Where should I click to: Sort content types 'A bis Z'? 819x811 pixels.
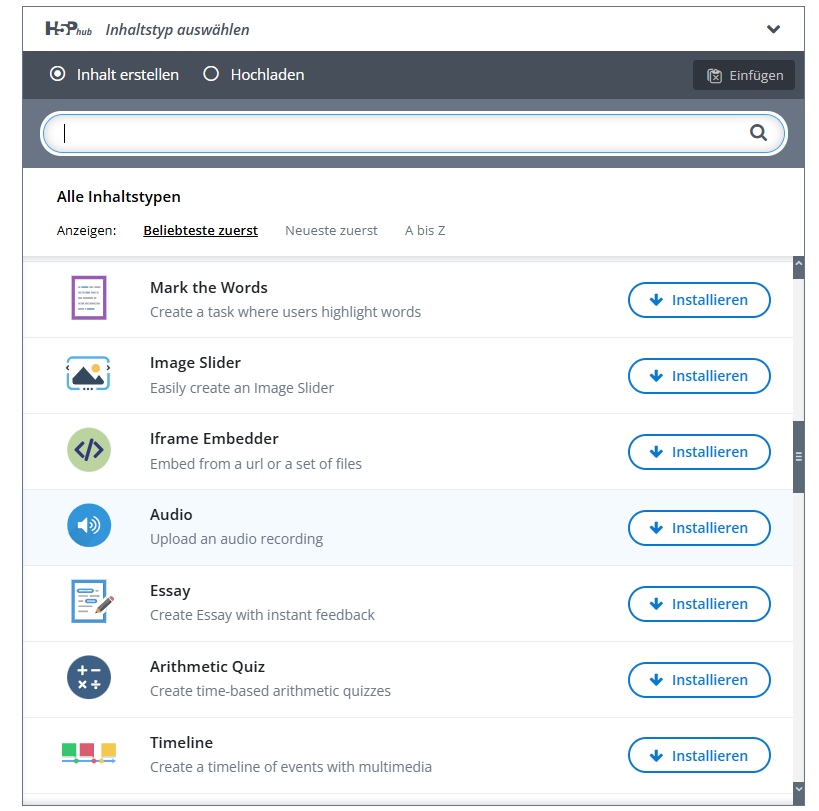pos(425,230)
